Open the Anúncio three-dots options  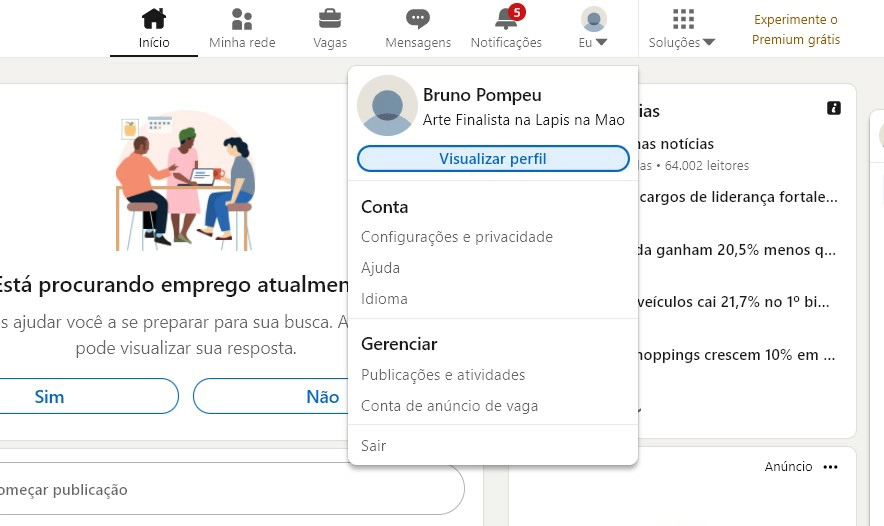[x=830, y=467]
